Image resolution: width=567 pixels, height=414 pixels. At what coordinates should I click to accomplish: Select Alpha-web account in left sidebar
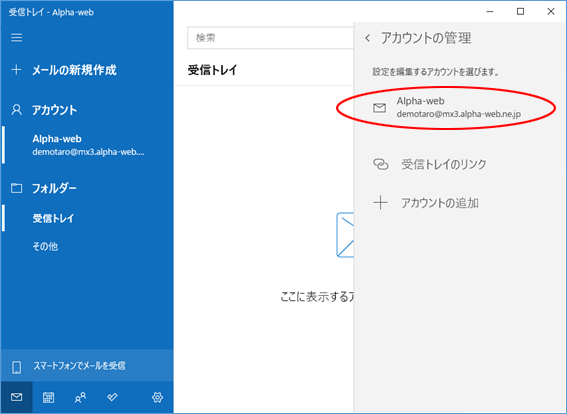coord(87,145)
